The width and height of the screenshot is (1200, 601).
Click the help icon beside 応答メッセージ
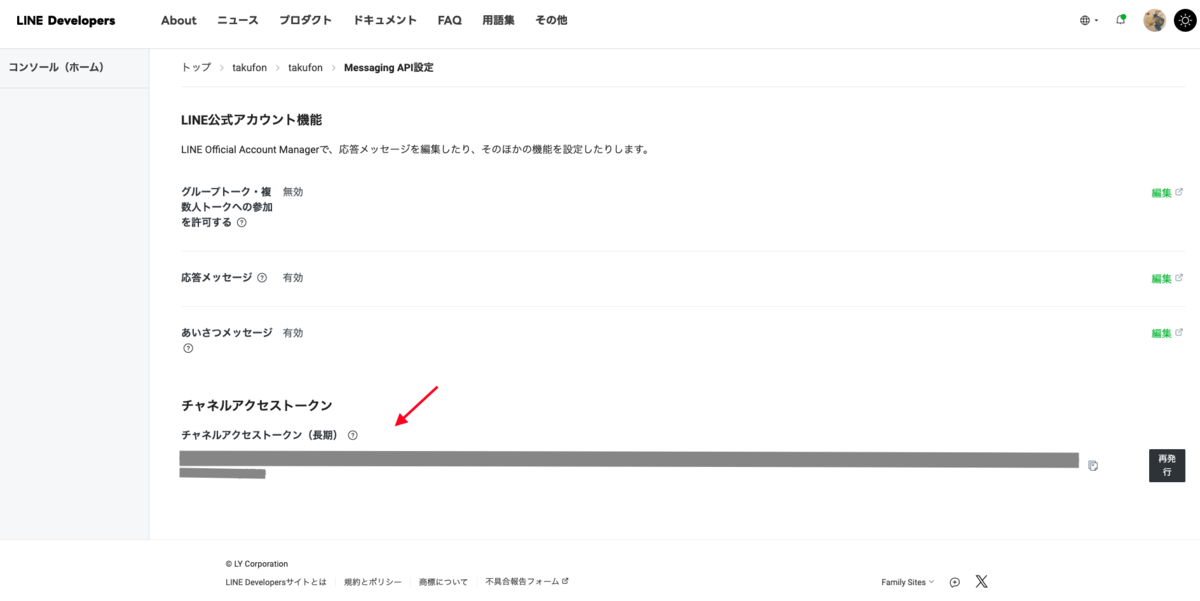point(262,278)
